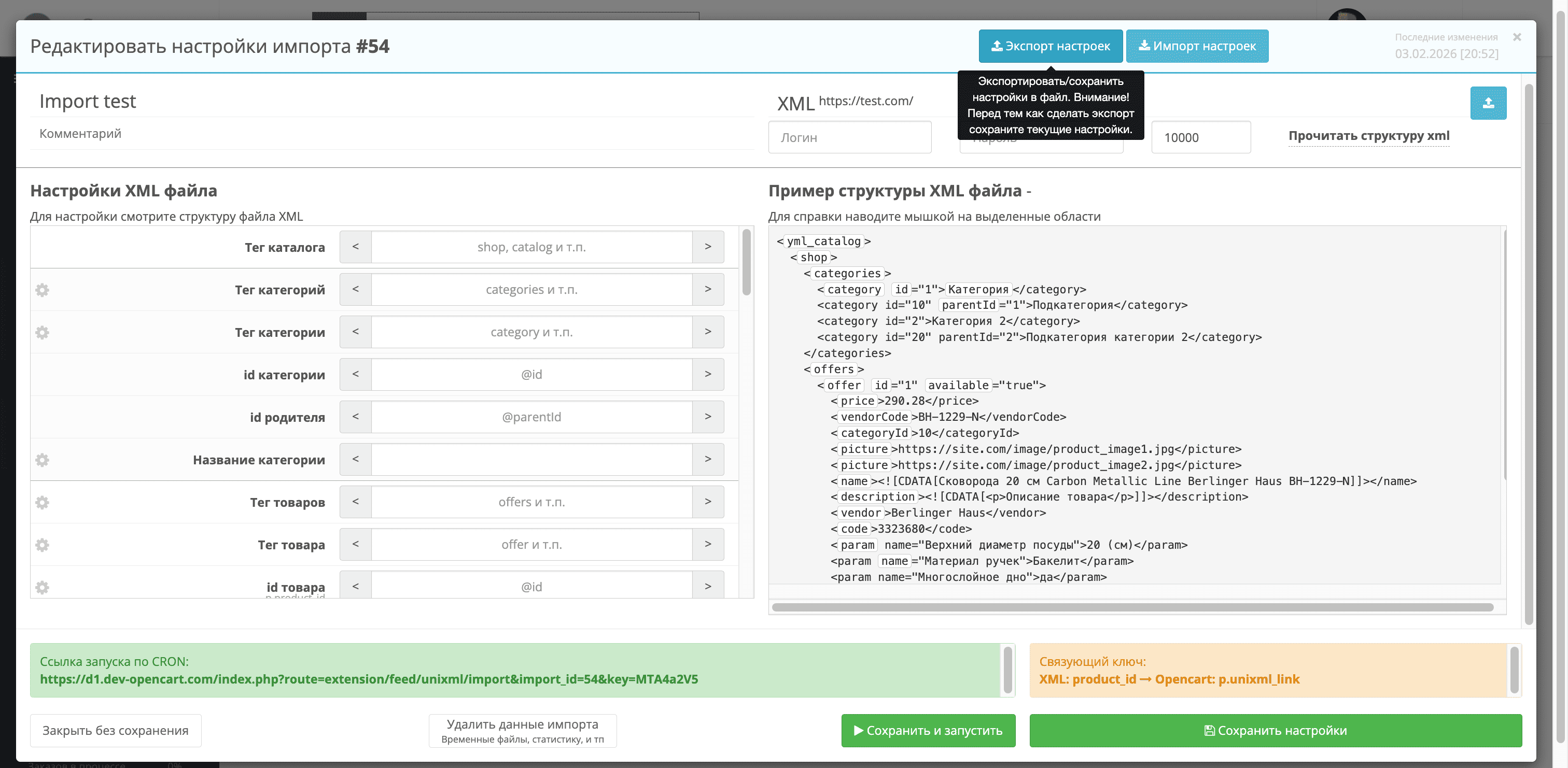Focus the Логин input field

pos(850,137)
